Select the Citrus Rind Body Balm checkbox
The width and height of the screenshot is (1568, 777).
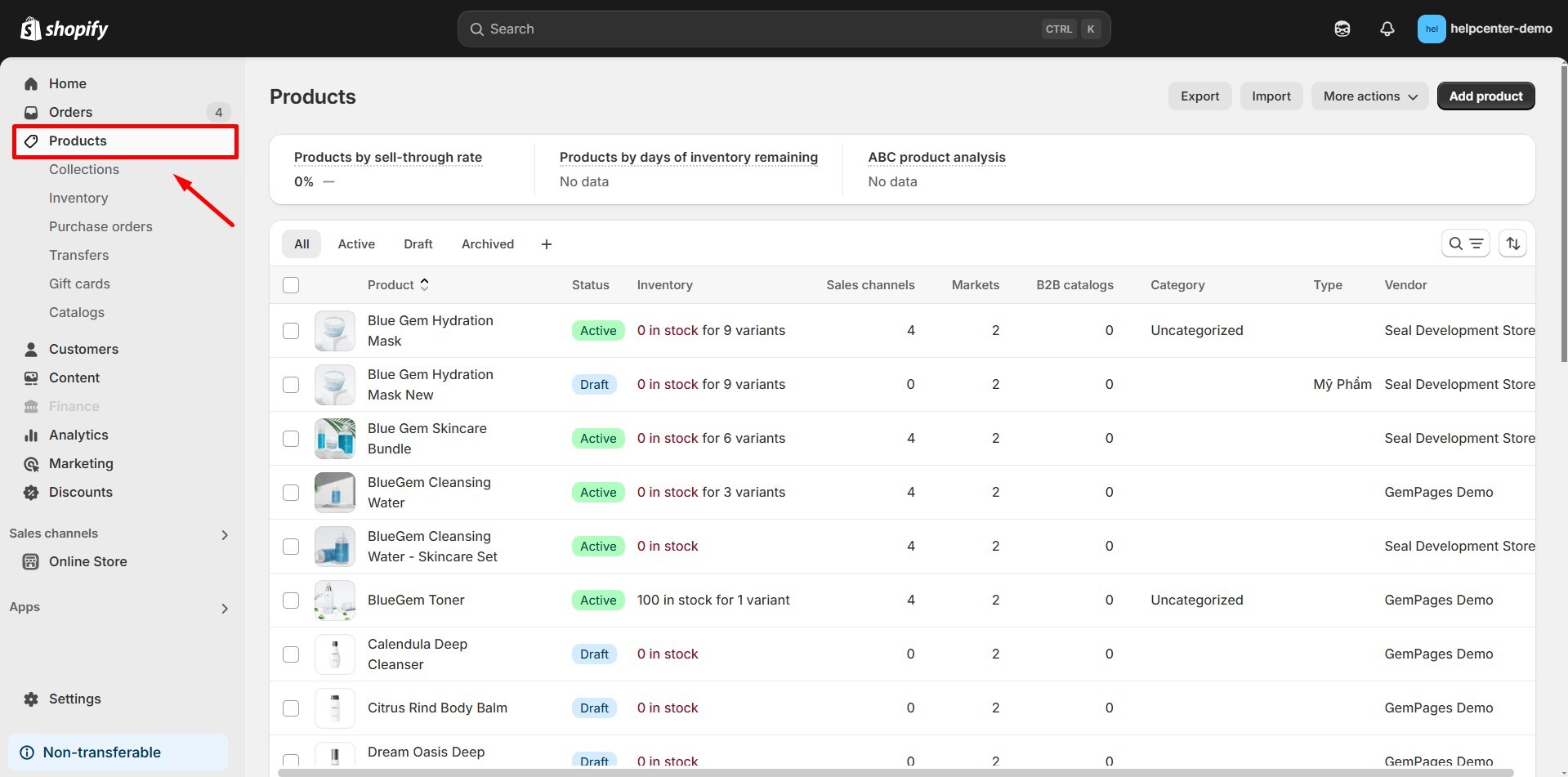point(291,708)
